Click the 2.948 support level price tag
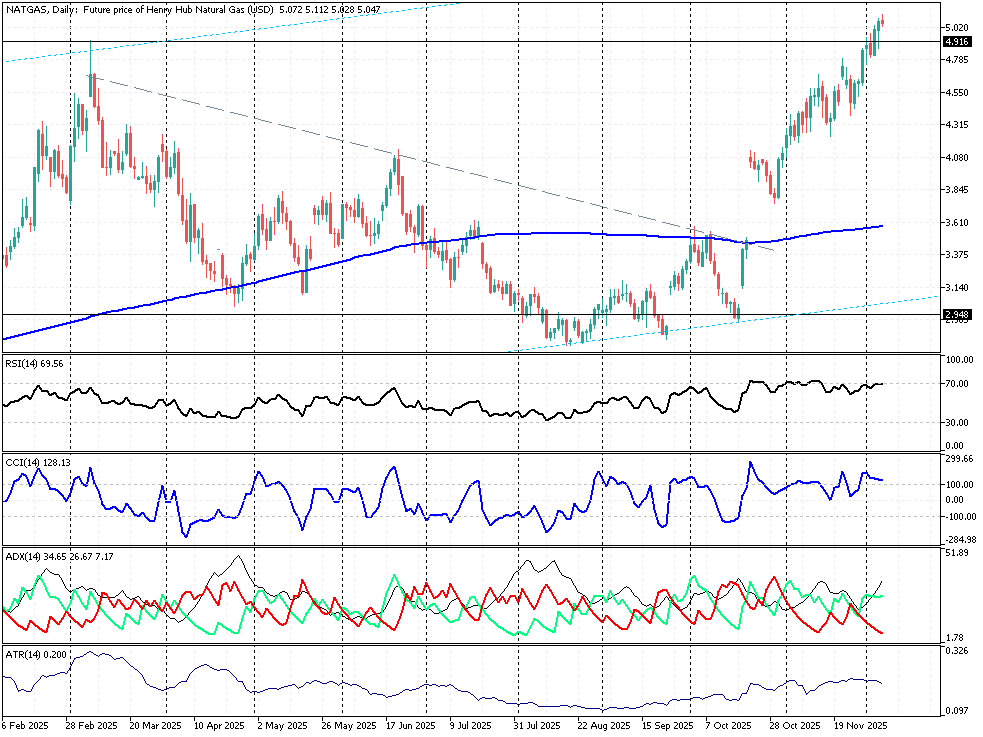 pos(955,315)
